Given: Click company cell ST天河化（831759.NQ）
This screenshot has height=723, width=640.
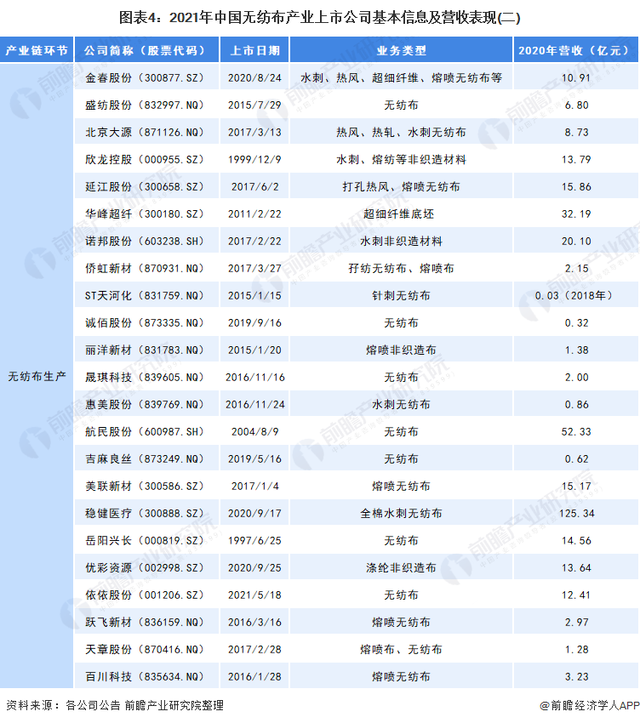Looking at the screenshot, I should (x=145, y=296).
